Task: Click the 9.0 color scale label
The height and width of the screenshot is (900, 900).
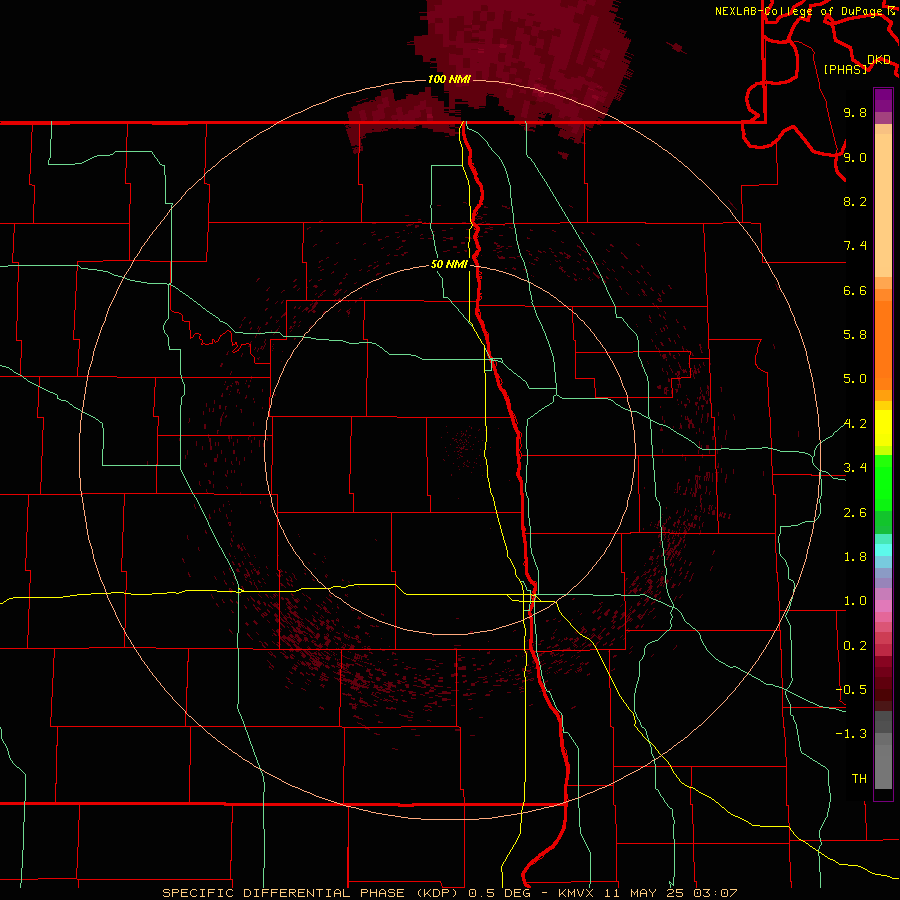Action: click(855, 157)
